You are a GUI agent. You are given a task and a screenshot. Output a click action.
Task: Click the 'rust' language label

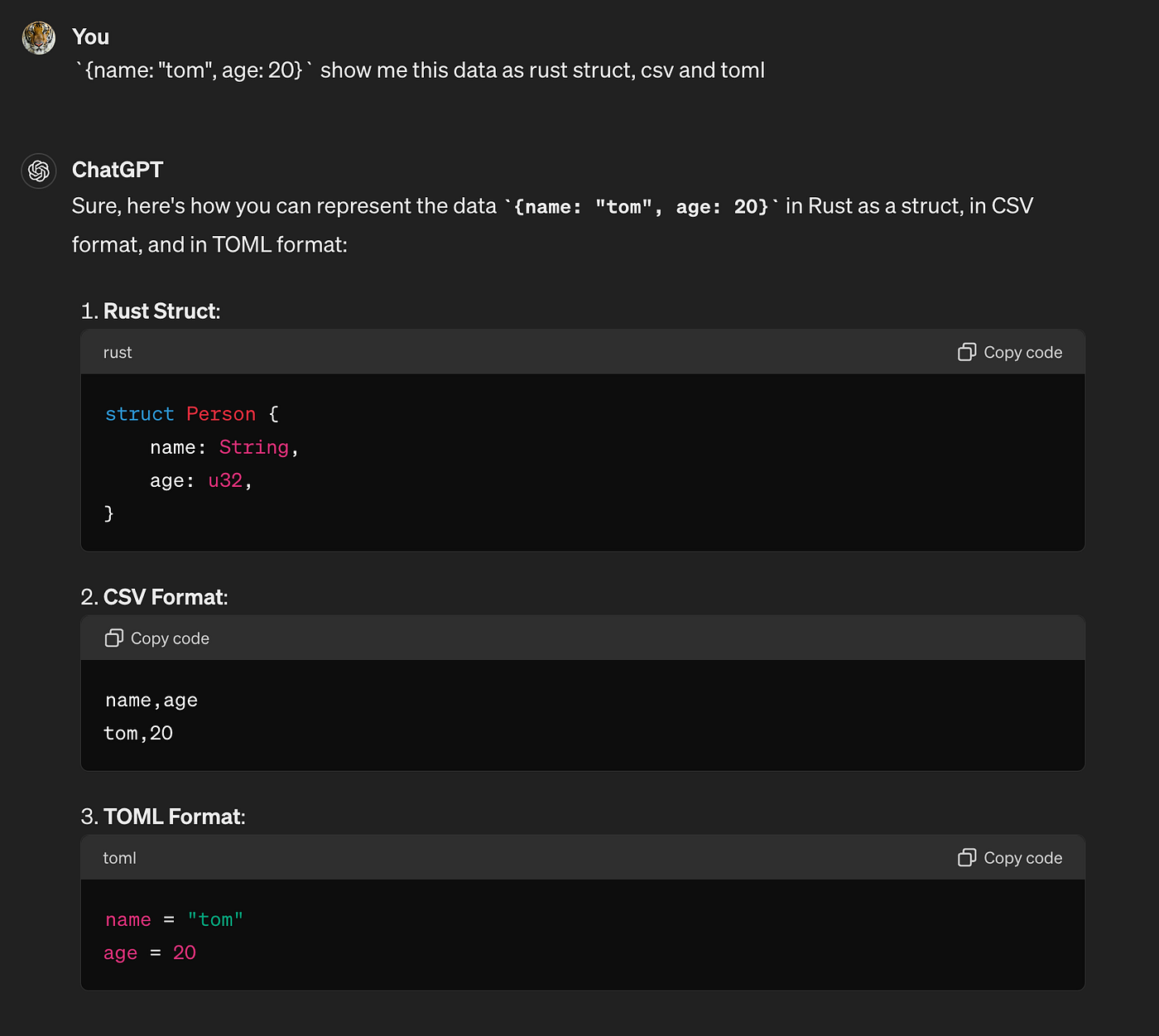click(x=118, y=353)
